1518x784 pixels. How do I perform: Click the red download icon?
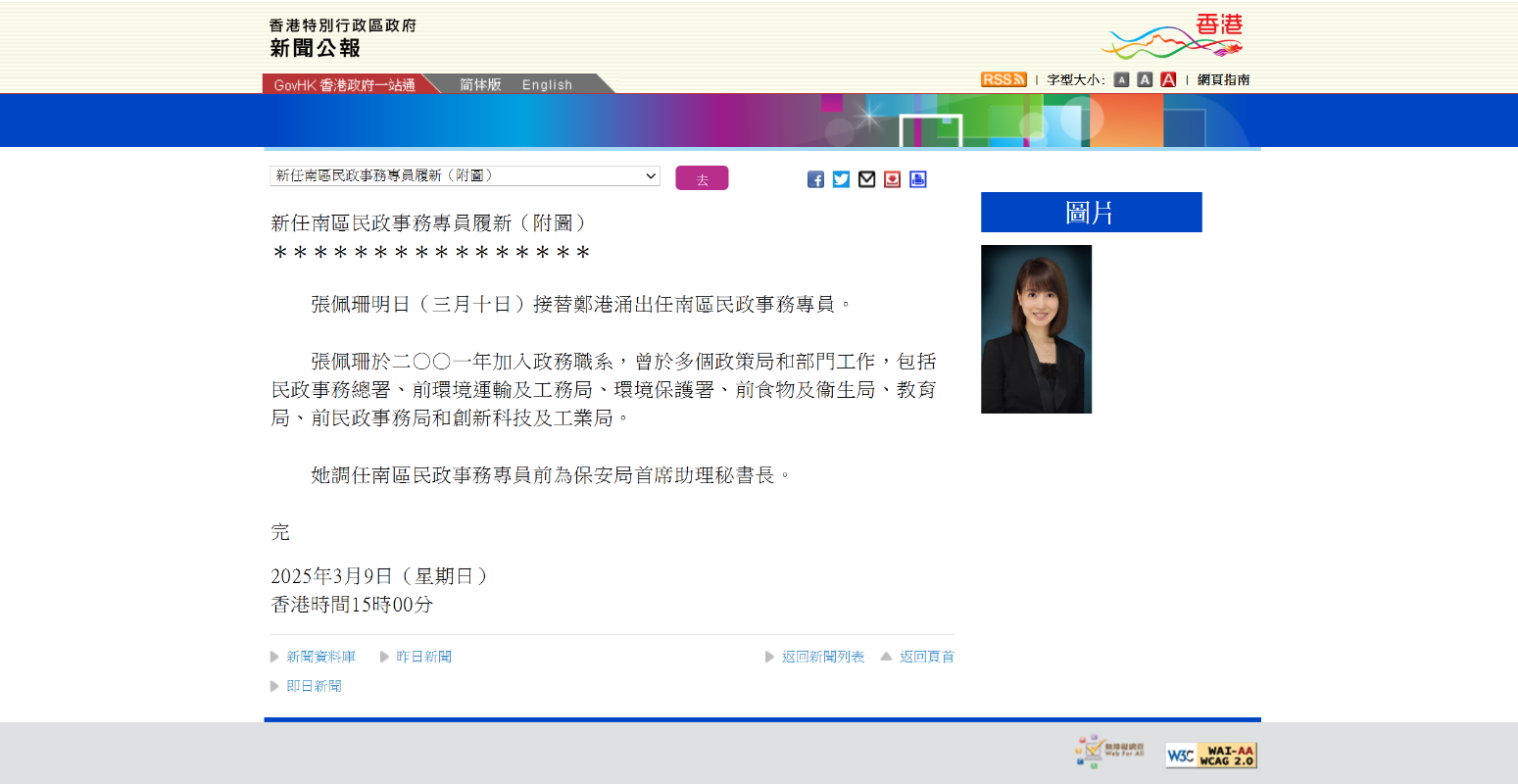(892, 179)
